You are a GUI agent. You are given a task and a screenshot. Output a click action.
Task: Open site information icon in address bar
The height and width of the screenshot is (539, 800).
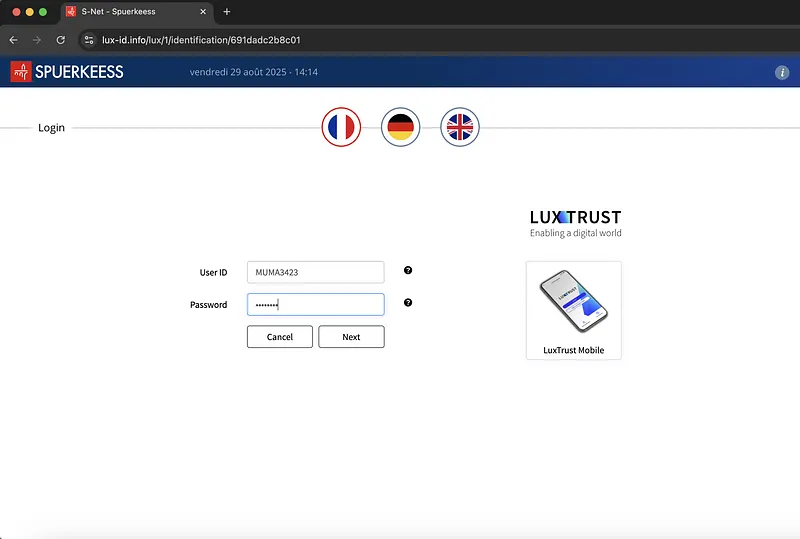coord(89,40)
